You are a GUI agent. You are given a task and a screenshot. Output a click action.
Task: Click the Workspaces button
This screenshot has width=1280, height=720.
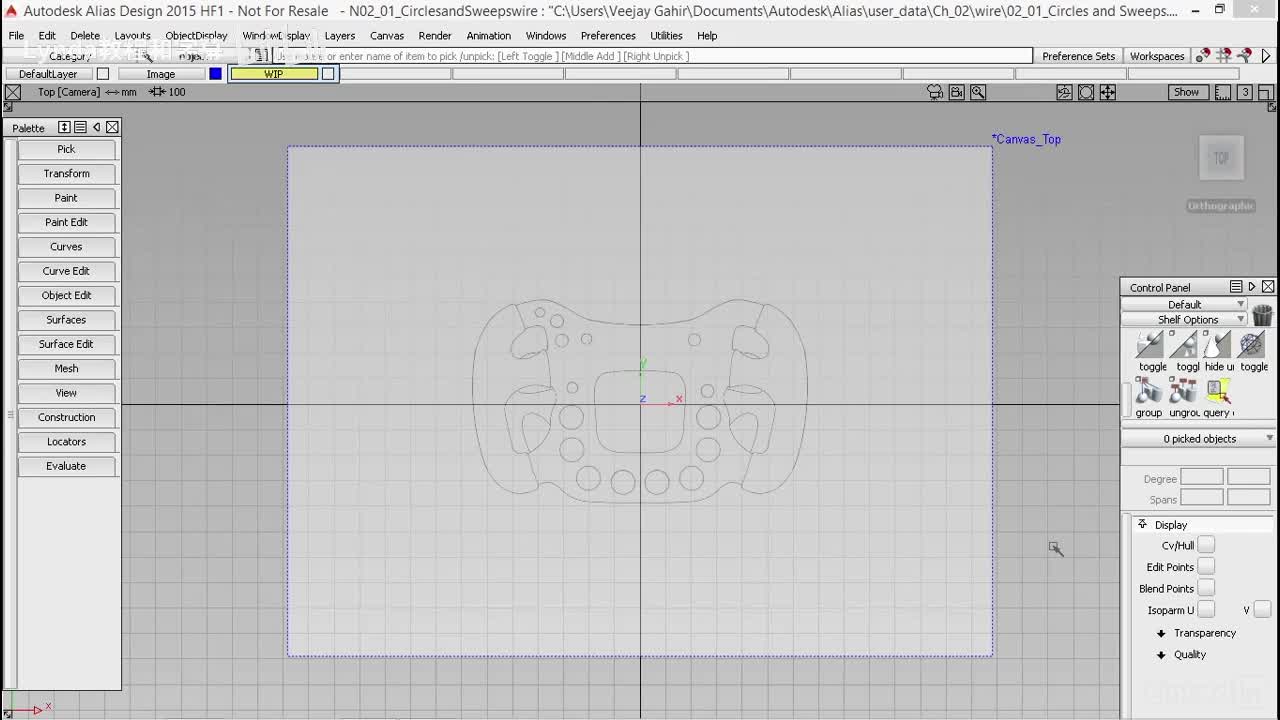pos(1157,56)
